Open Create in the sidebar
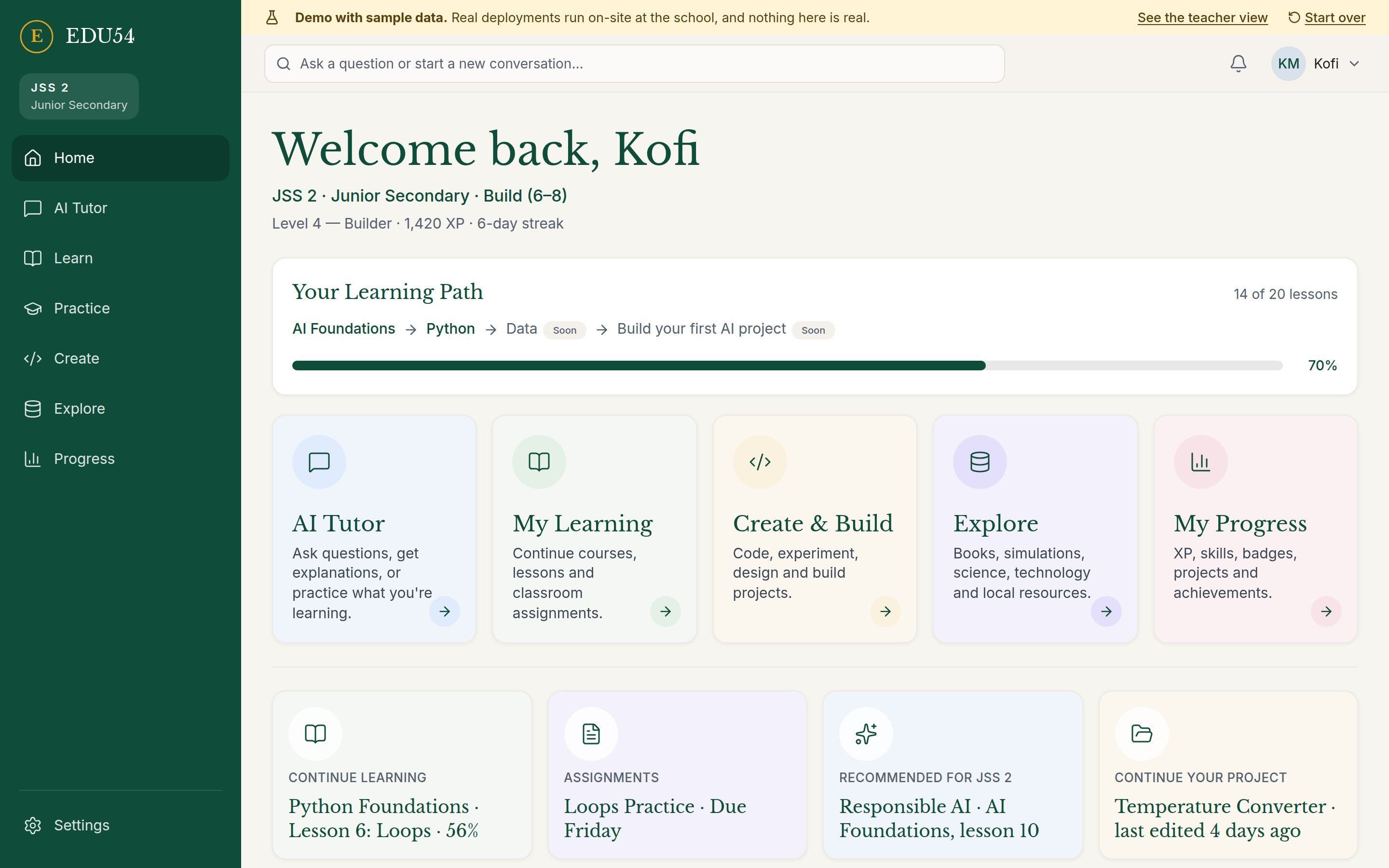 (x=121, y=359)
